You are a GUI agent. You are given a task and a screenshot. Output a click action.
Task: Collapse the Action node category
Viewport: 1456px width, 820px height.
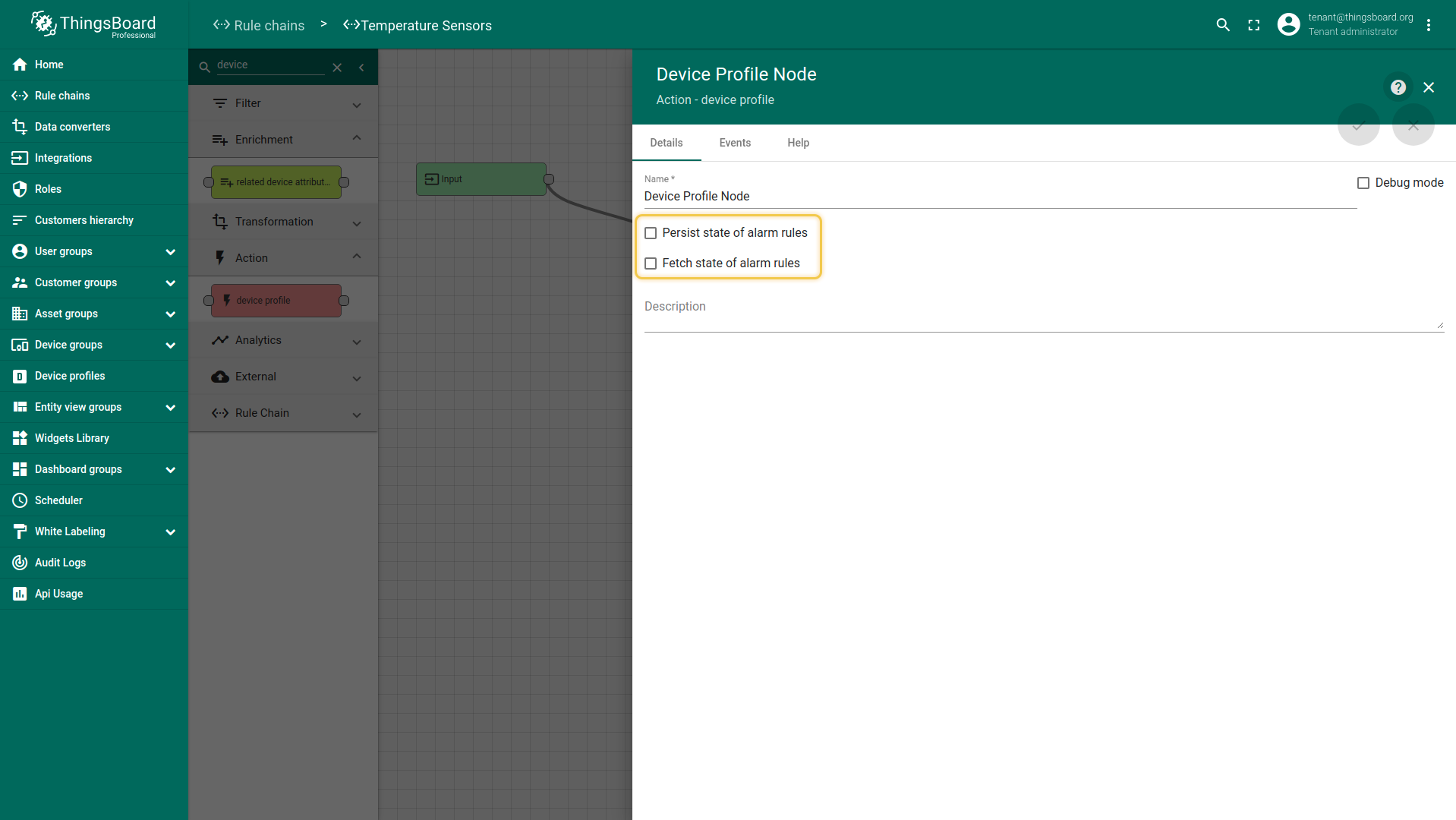(283, 258)
